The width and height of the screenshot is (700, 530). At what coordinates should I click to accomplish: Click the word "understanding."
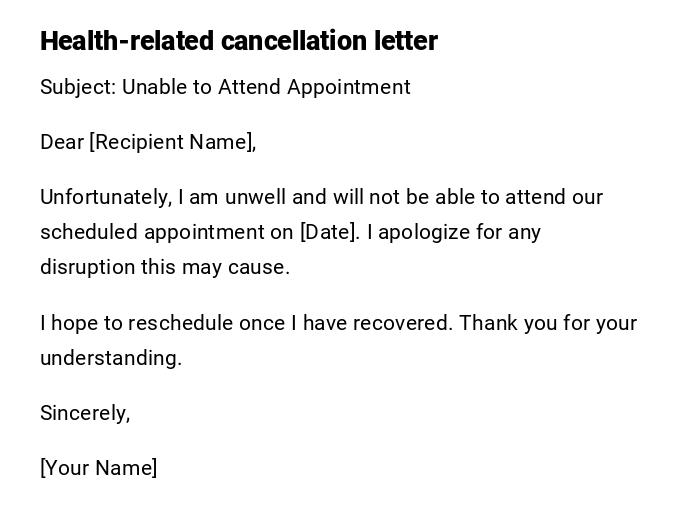pos(111,358)
